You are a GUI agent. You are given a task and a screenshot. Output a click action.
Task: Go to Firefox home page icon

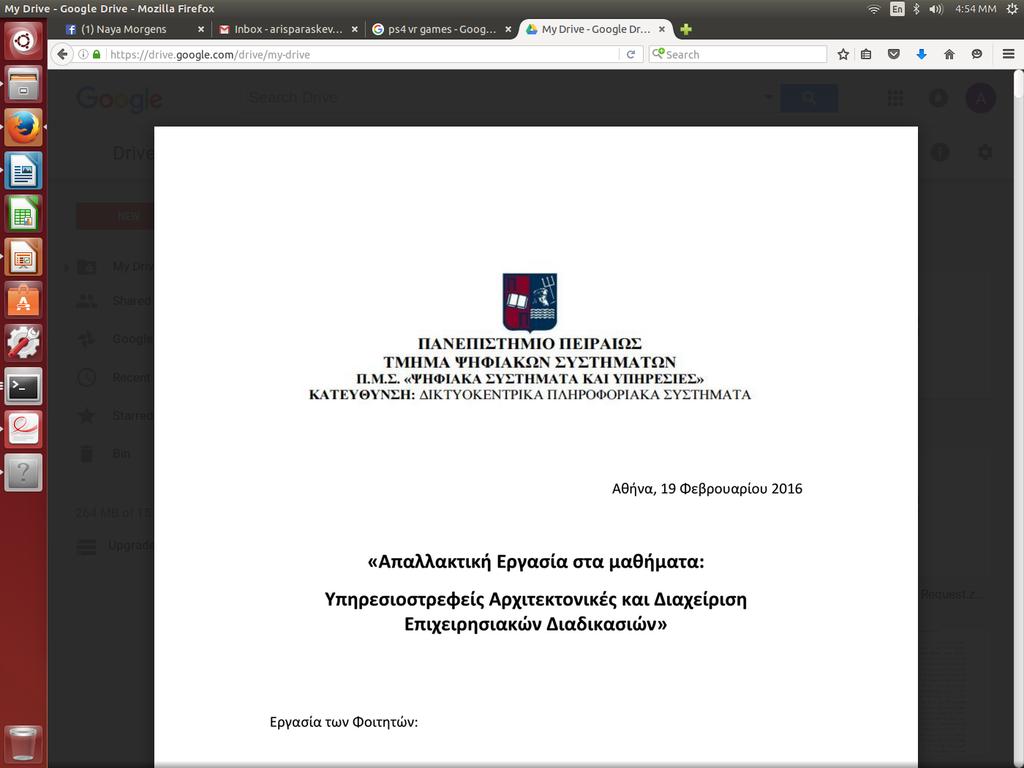(950, 54)
